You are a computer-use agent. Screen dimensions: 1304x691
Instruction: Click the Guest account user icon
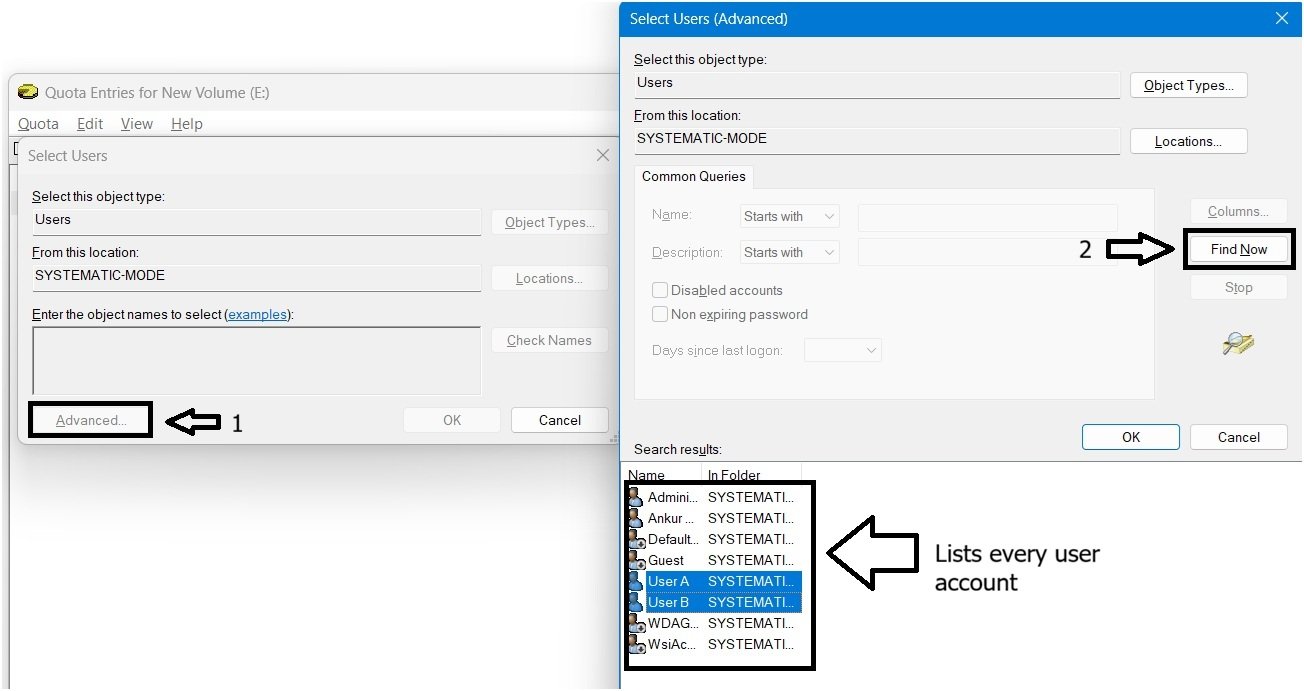point(635,560)
